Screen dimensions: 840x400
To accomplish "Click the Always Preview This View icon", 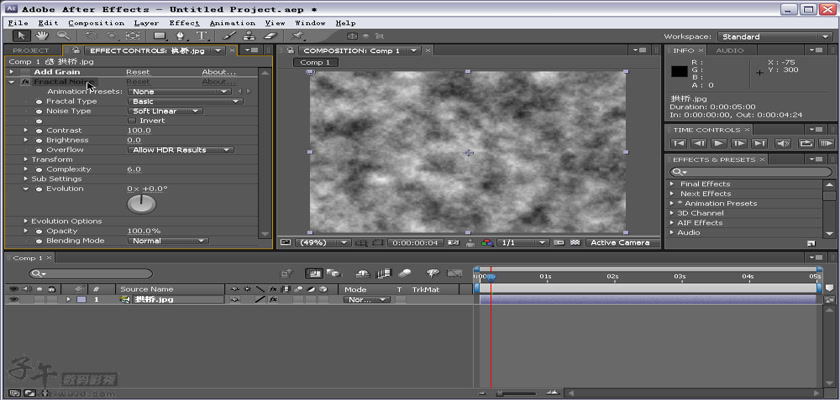I will 286,243.
